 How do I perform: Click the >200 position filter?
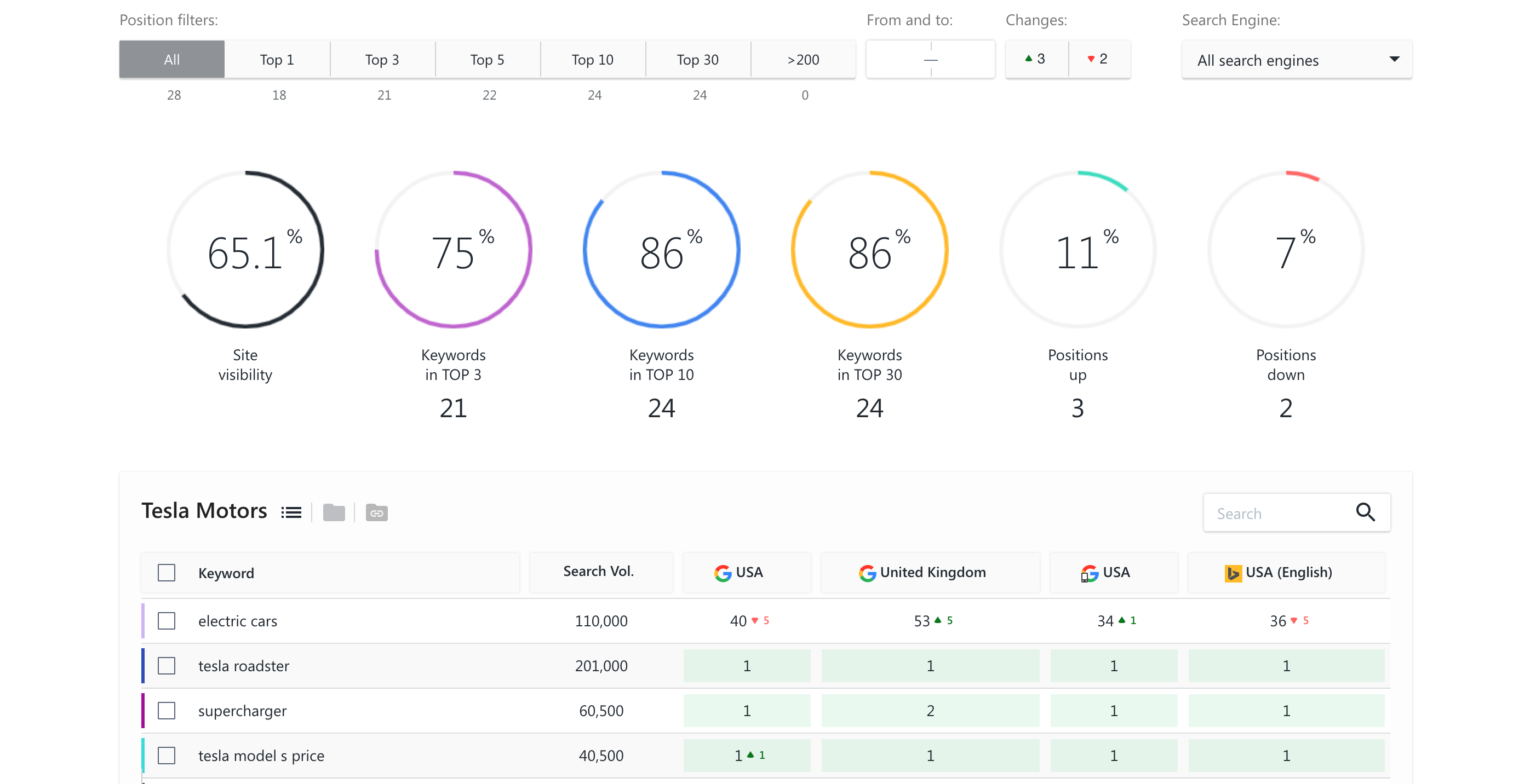click(x=804, y=59)
